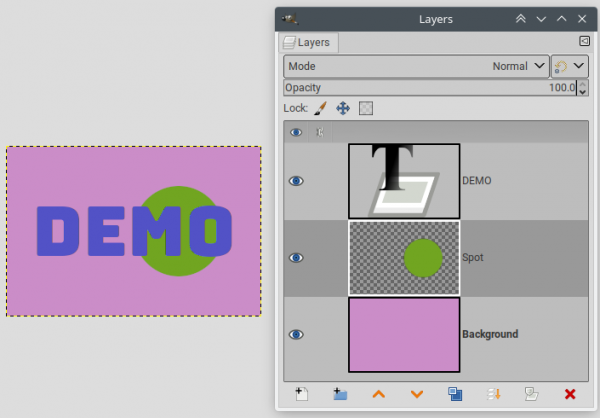Select the Background layer thumbnail
This screenshot has height=418, width=600.
pos(404,335)
